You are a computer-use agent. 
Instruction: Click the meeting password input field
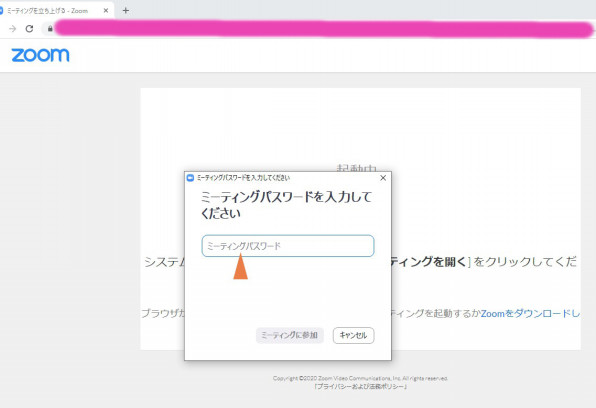[288, 246]
